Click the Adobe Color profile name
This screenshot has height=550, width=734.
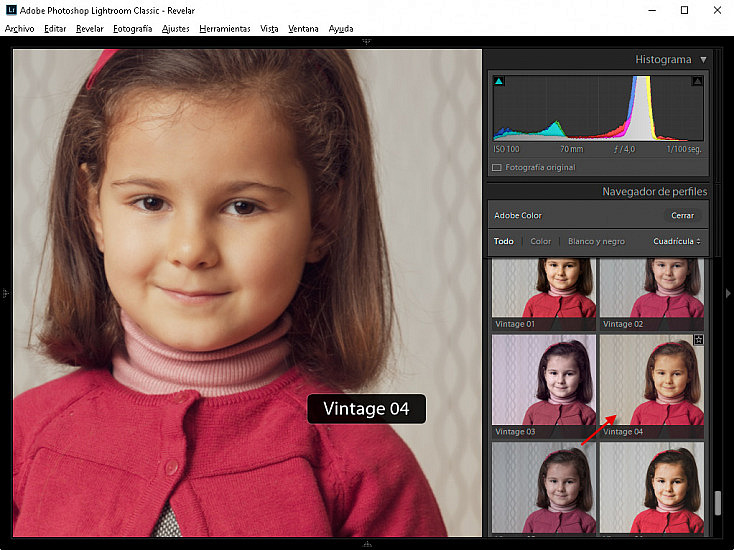pos(518,216)
